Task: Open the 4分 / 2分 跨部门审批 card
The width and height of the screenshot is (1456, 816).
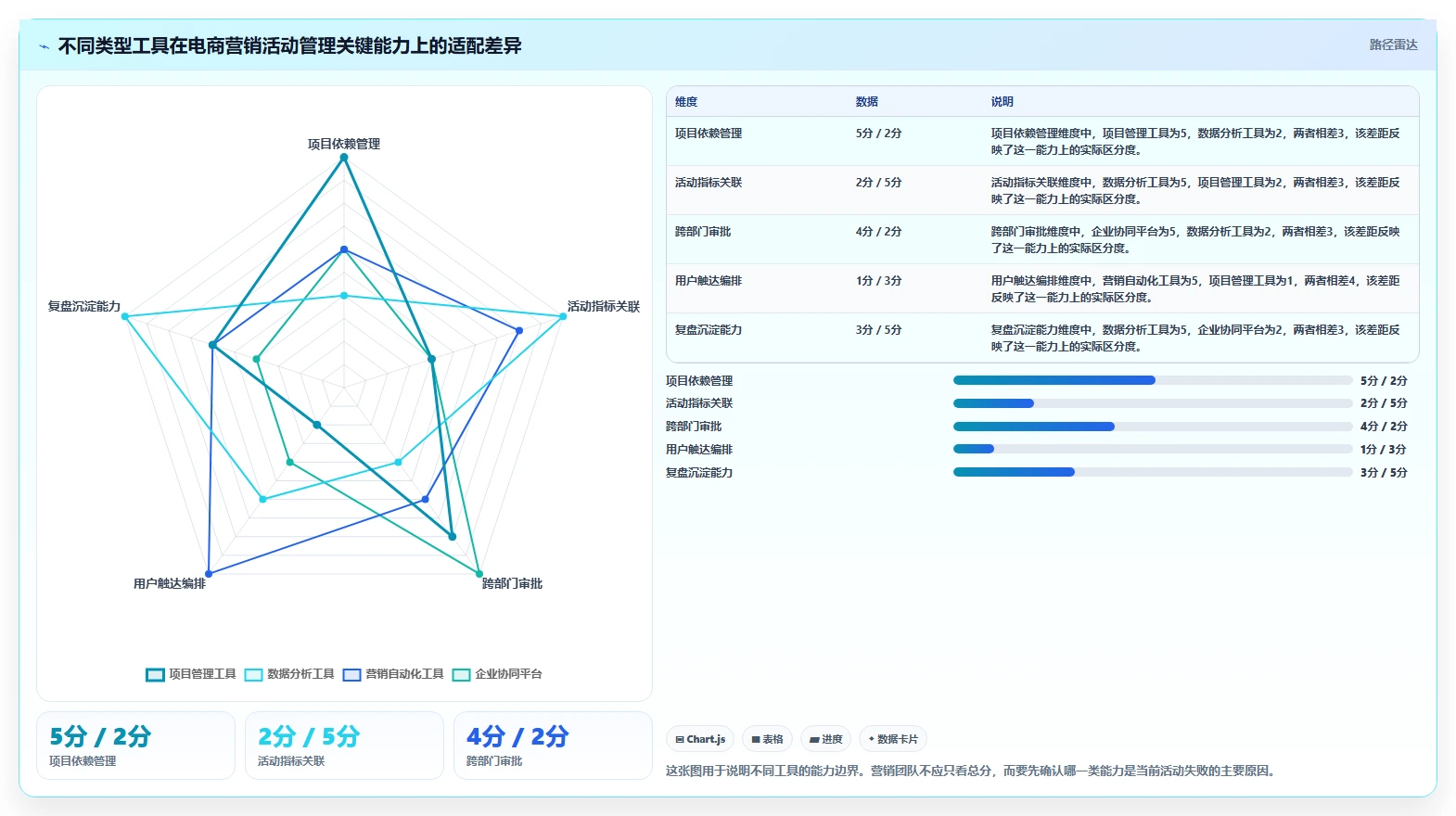Action: (553, 746)
